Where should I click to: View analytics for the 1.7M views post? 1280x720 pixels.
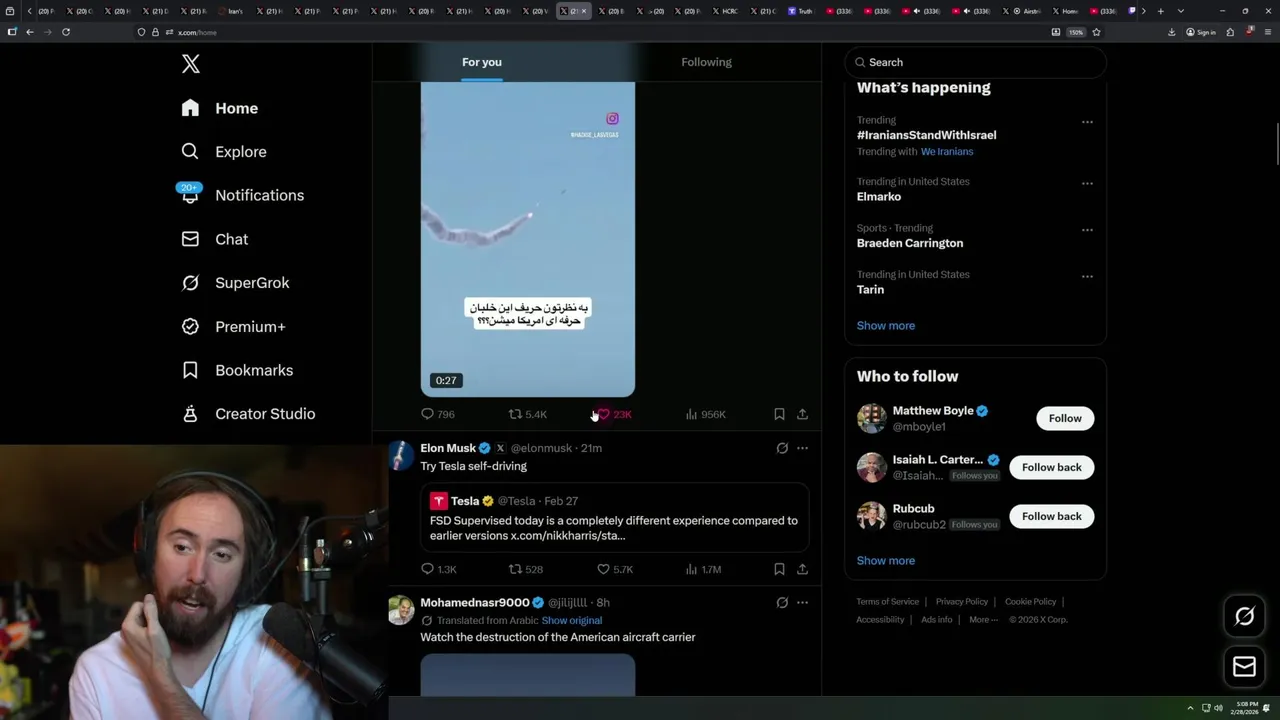click(x=704, y=569)
